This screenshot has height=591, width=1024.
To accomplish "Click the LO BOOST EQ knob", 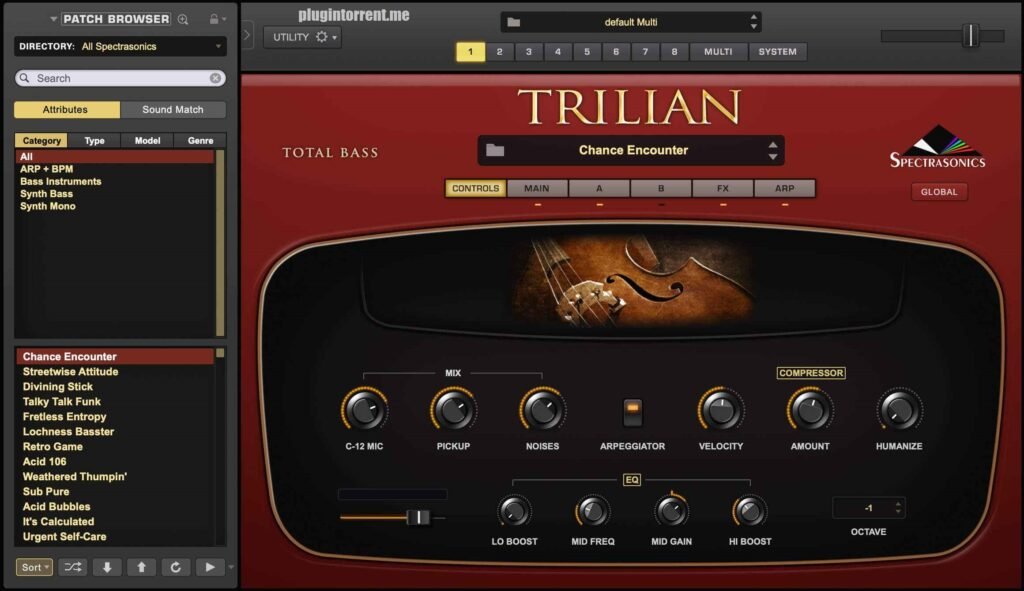I will coord(514,511).
